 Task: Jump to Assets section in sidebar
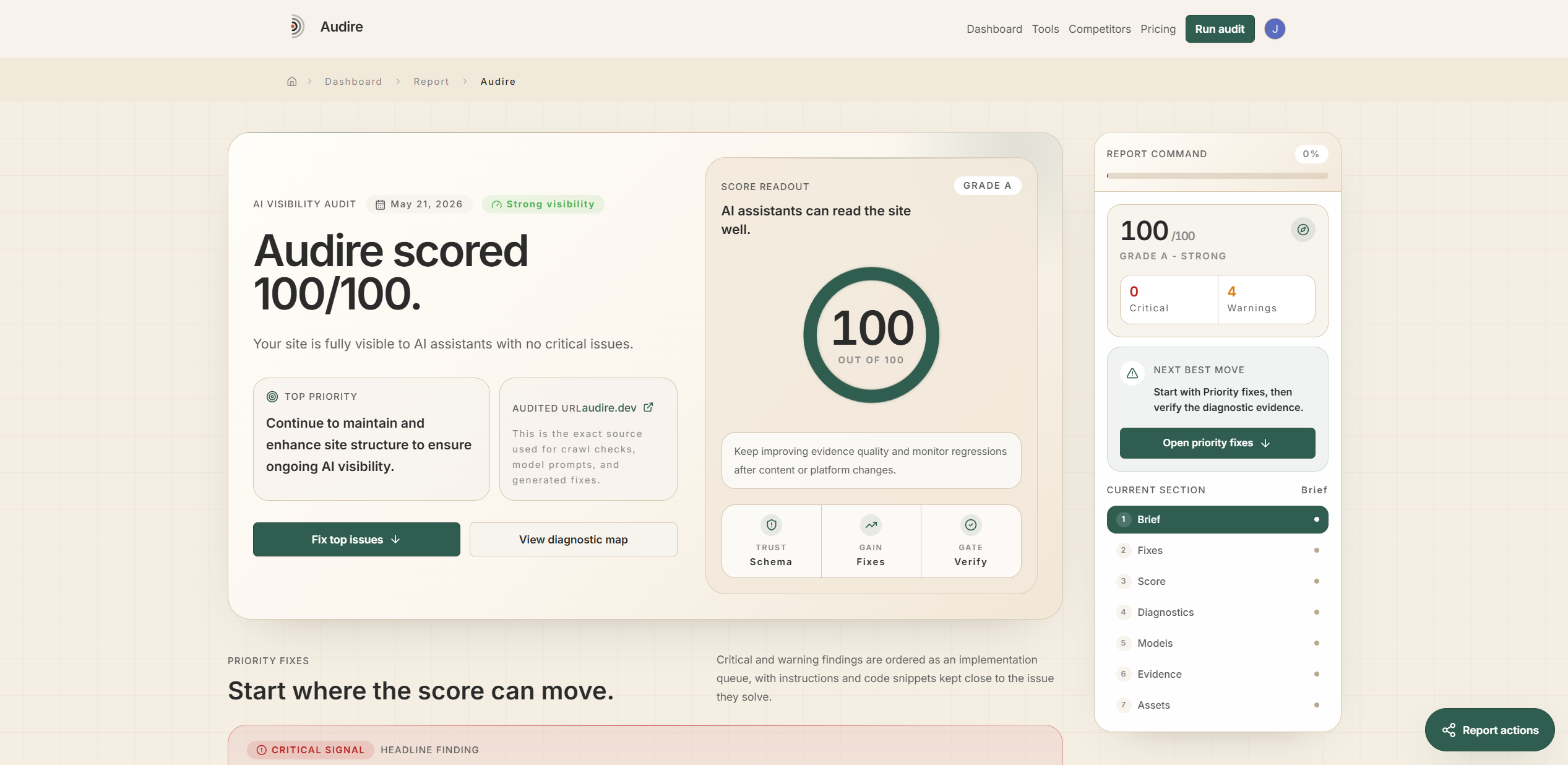(x=1218, y=706)
